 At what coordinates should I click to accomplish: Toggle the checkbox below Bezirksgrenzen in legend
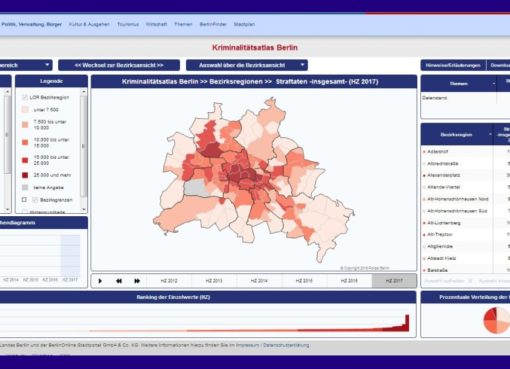(24, 211)
